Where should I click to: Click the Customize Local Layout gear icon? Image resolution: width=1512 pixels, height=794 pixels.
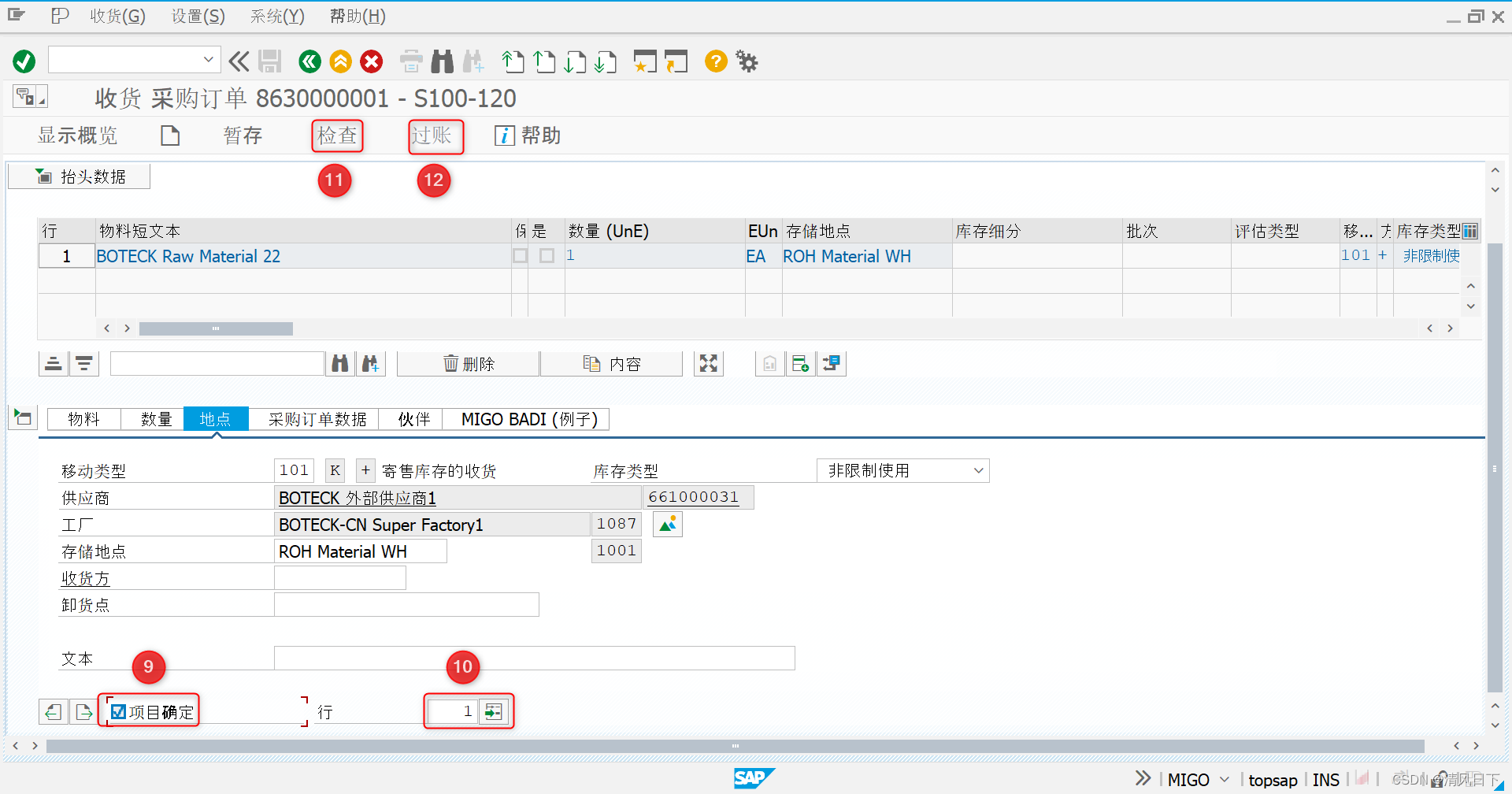(747, 61)
